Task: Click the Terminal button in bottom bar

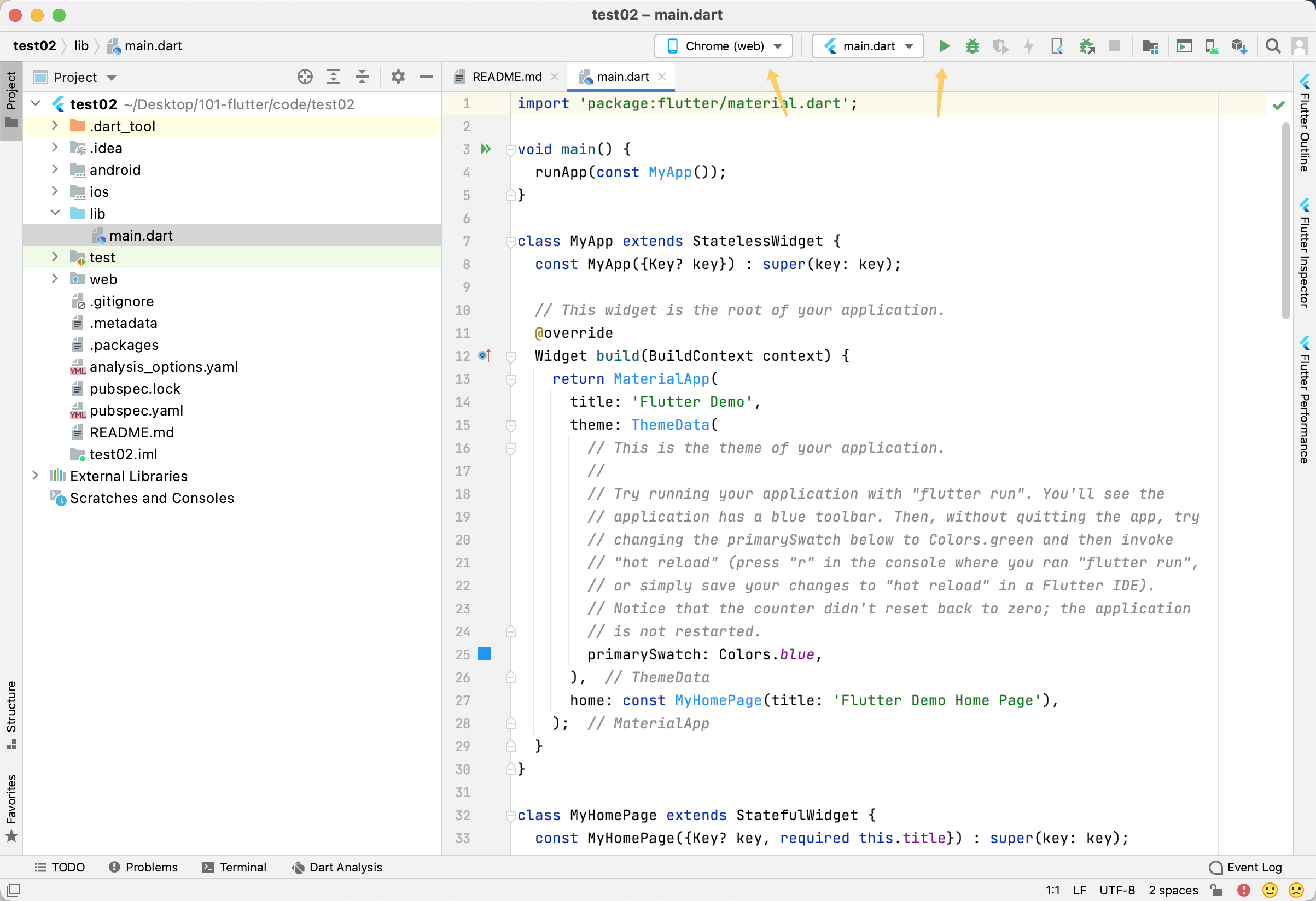Action: [235, 867]
